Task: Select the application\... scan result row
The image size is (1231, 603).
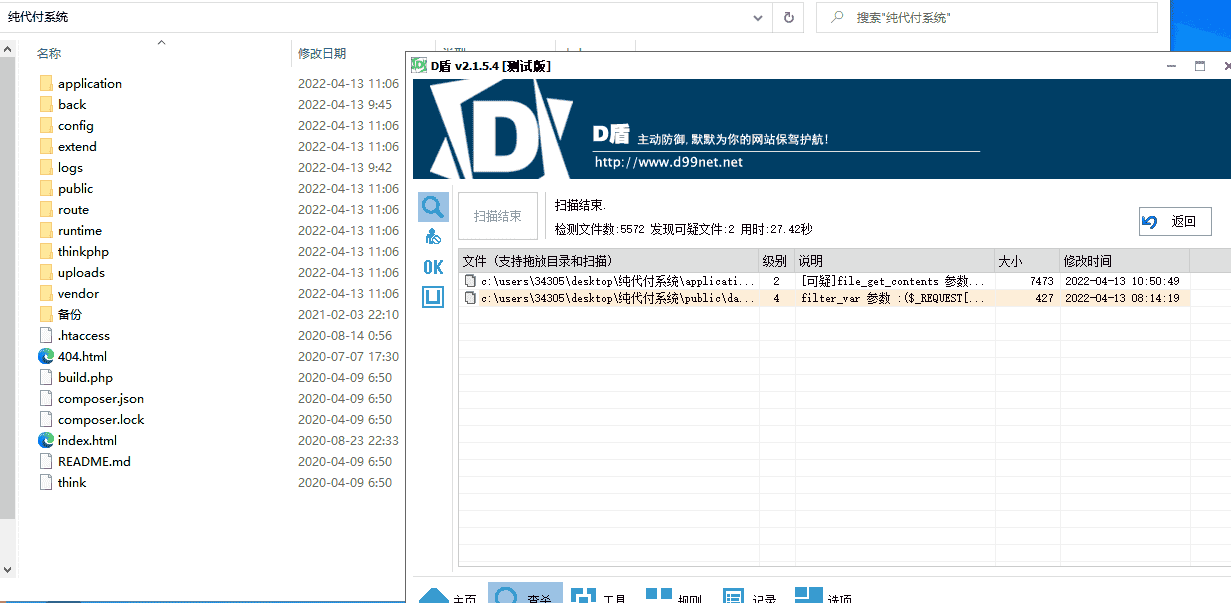Action: tap(620, 282)
